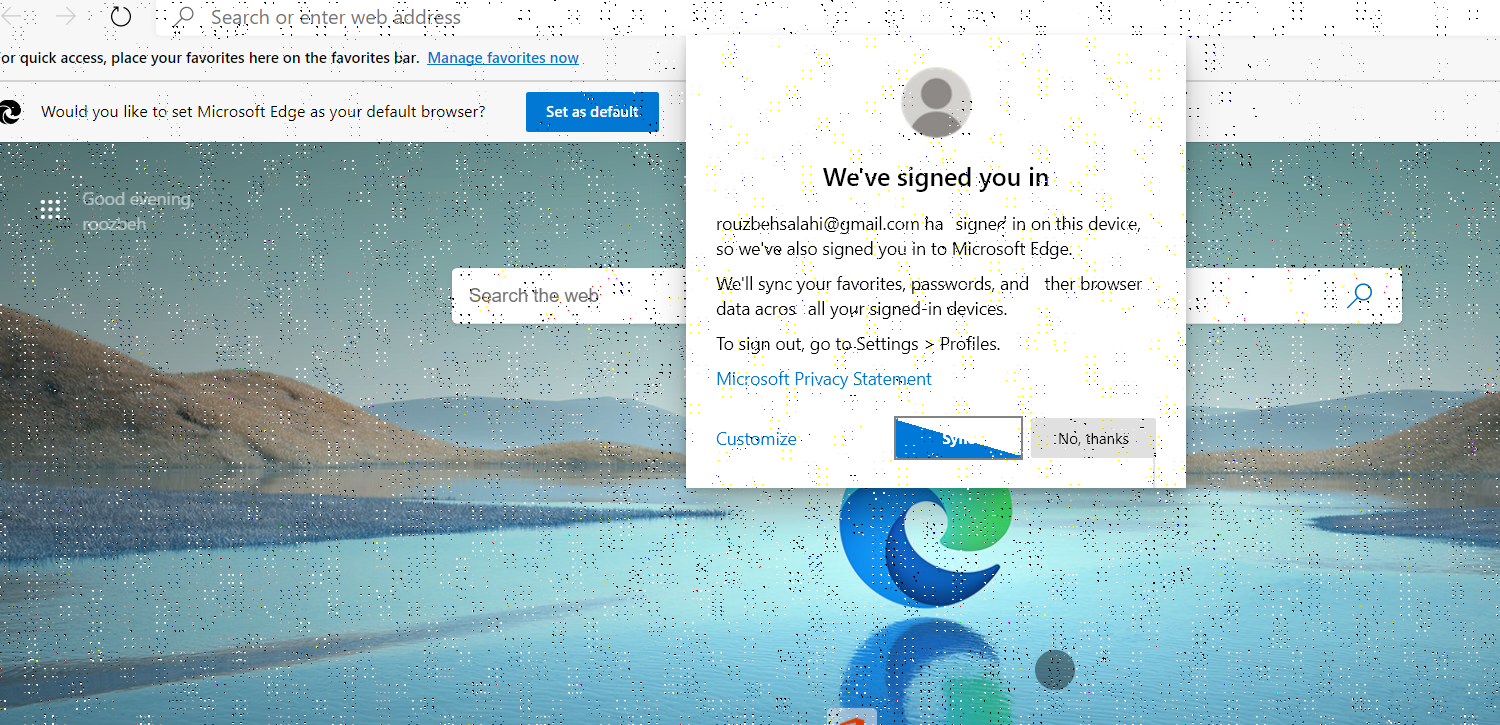This screenshot has height=725, width=1500.
Task: Dismiss the dialog with No, thanks
Action: (1092, 438)
